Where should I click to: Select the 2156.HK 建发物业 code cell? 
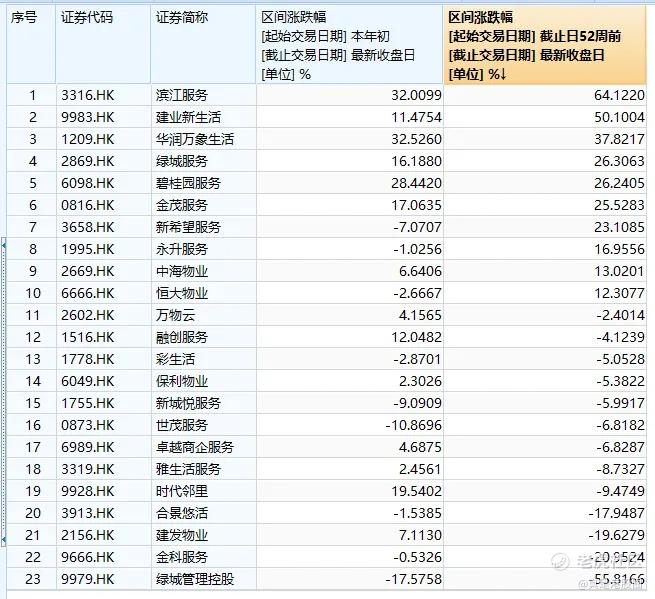[103, 535]
